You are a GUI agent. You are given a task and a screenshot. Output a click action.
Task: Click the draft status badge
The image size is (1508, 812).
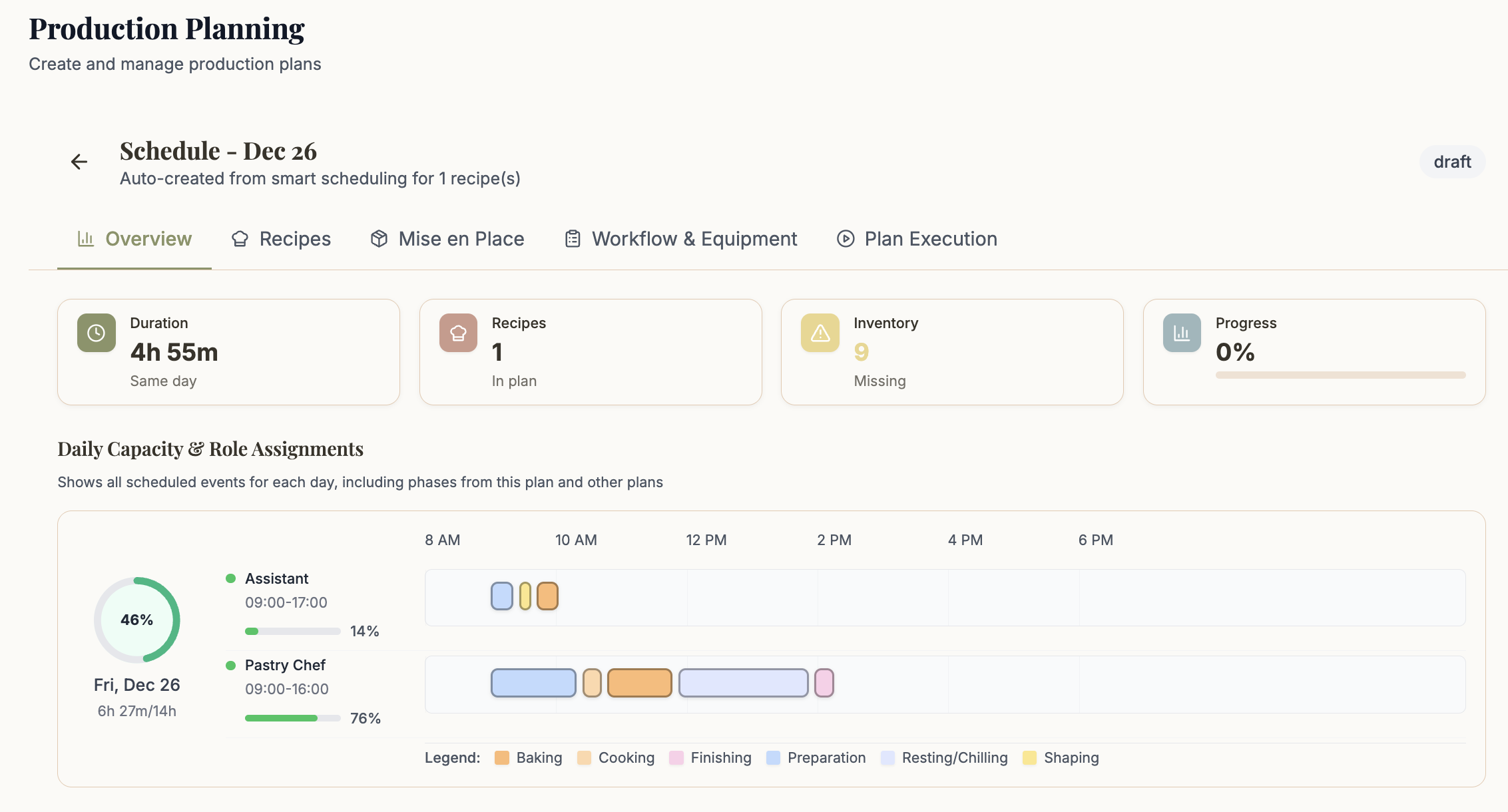coord(1452,161)
